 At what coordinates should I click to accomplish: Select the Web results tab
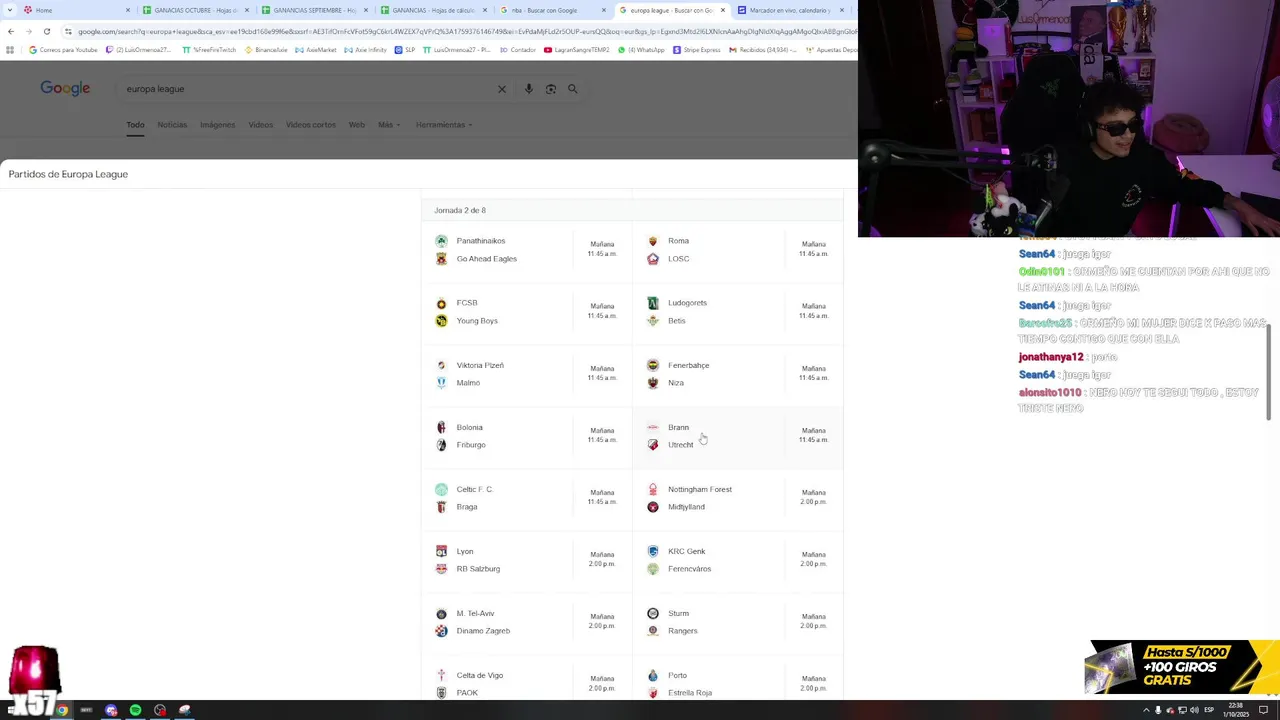coord(356,125)
